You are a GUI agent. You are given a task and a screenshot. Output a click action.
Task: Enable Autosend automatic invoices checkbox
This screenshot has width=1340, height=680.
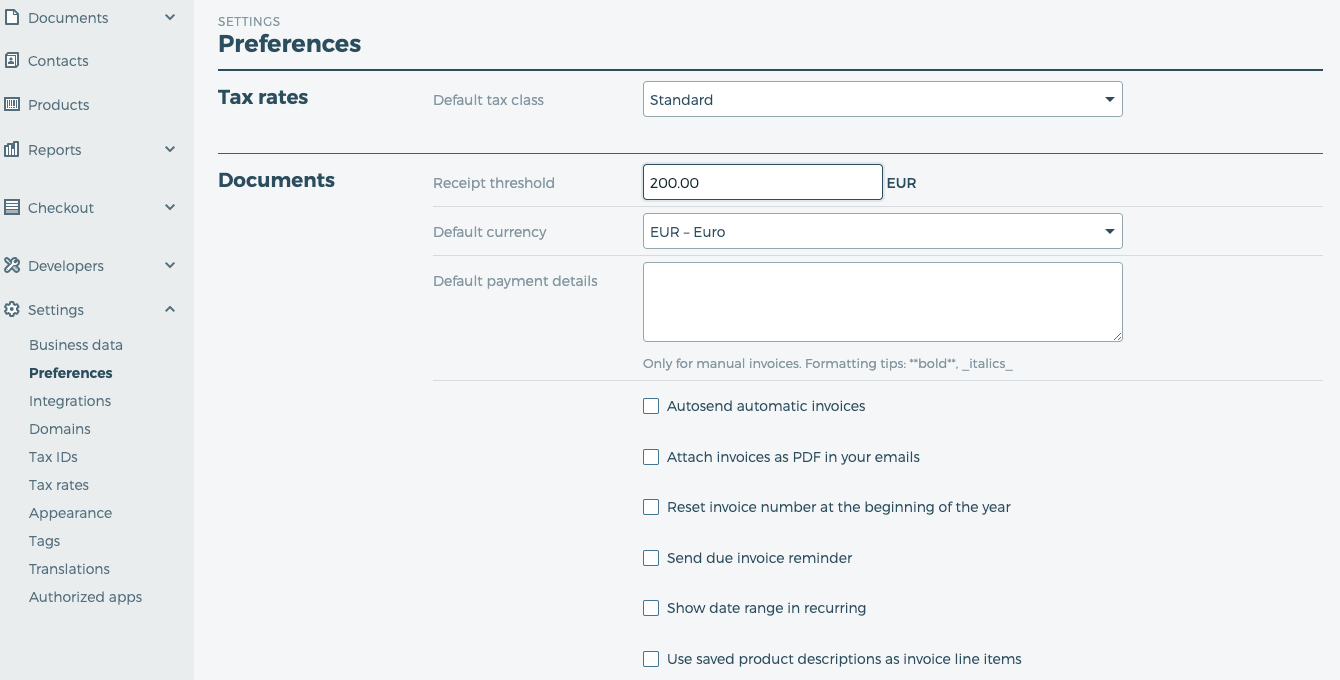click(651, 406)
